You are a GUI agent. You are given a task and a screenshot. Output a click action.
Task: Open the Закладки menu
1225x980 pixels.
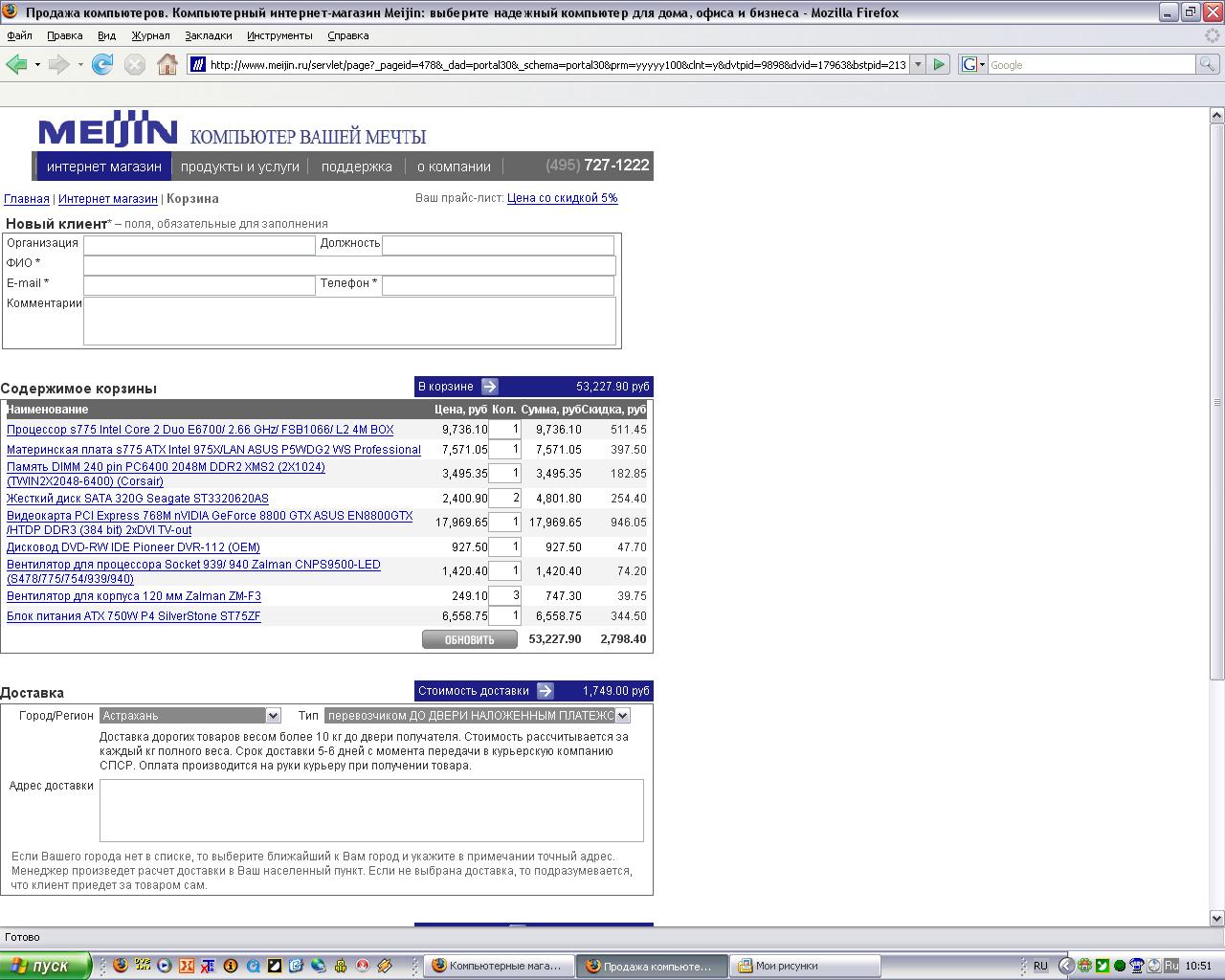(208, 35)
